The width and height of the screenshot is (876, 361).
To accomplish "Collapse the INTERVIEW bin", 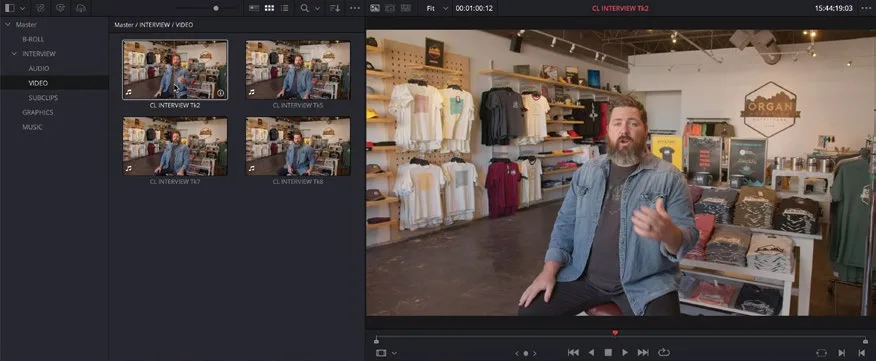I will coord(14,54).
